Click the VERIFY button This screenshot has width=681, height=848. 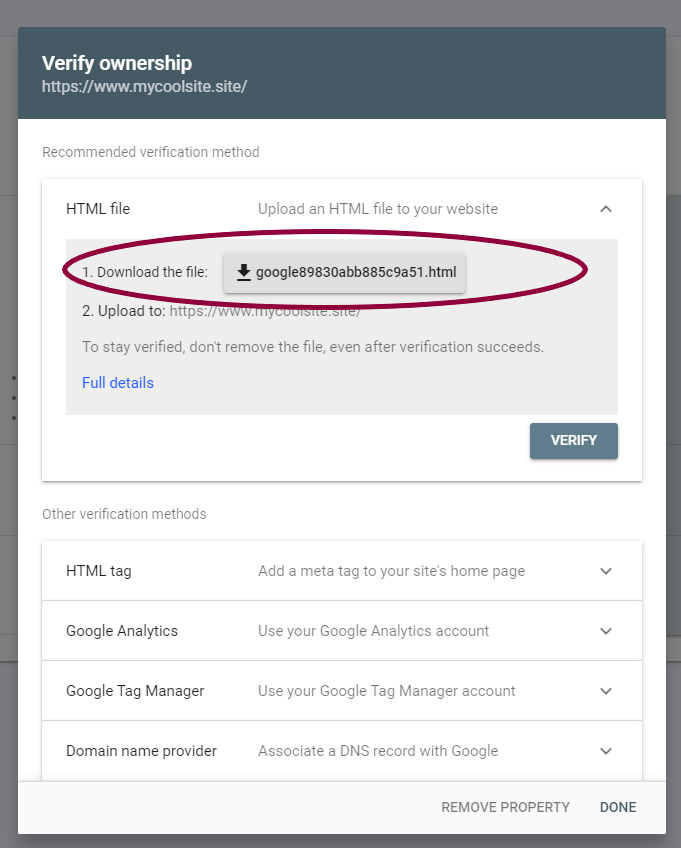pos(573,441)
